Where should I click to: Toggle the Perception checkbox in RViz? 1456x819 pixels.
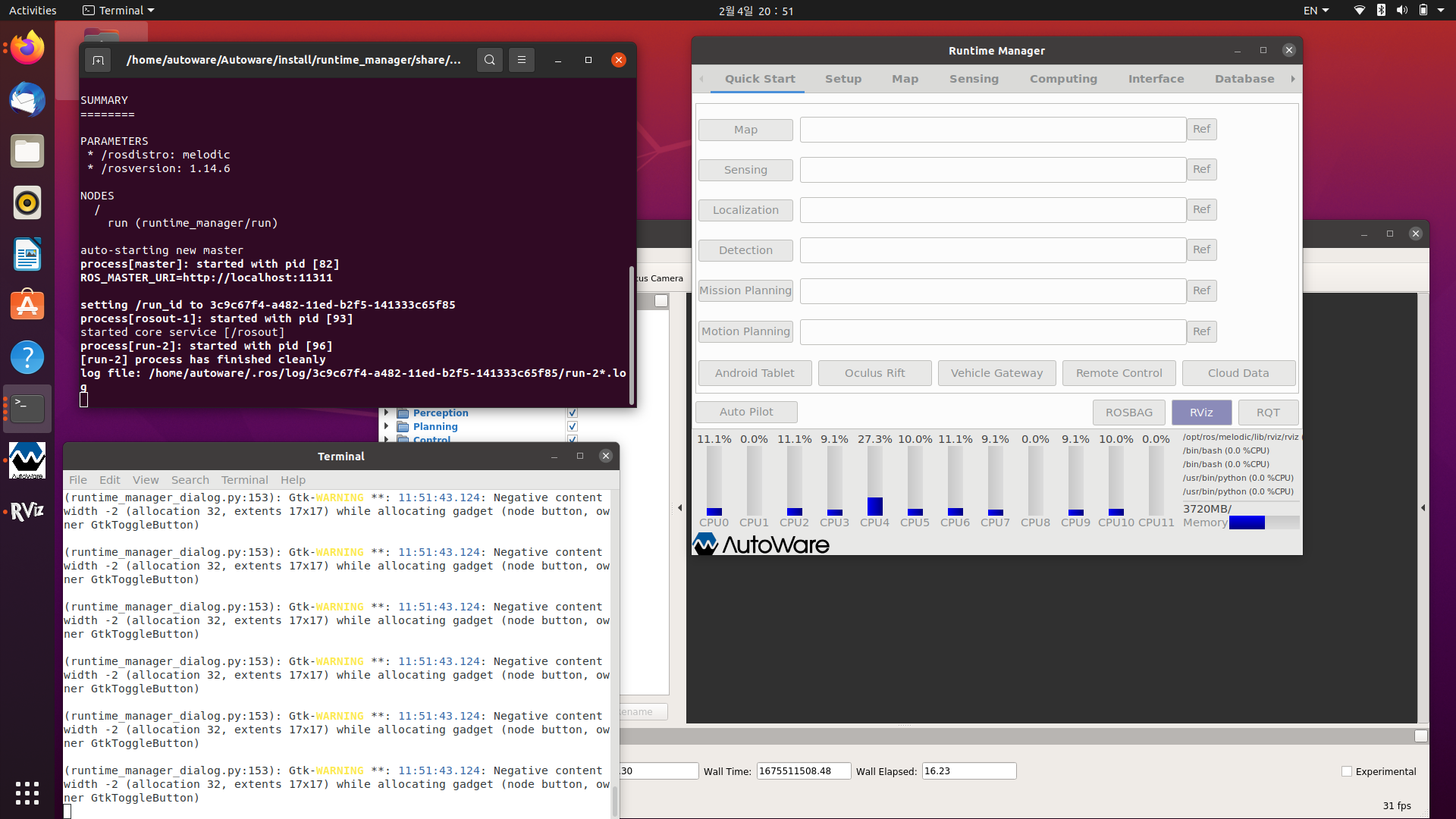coord(573,413)
